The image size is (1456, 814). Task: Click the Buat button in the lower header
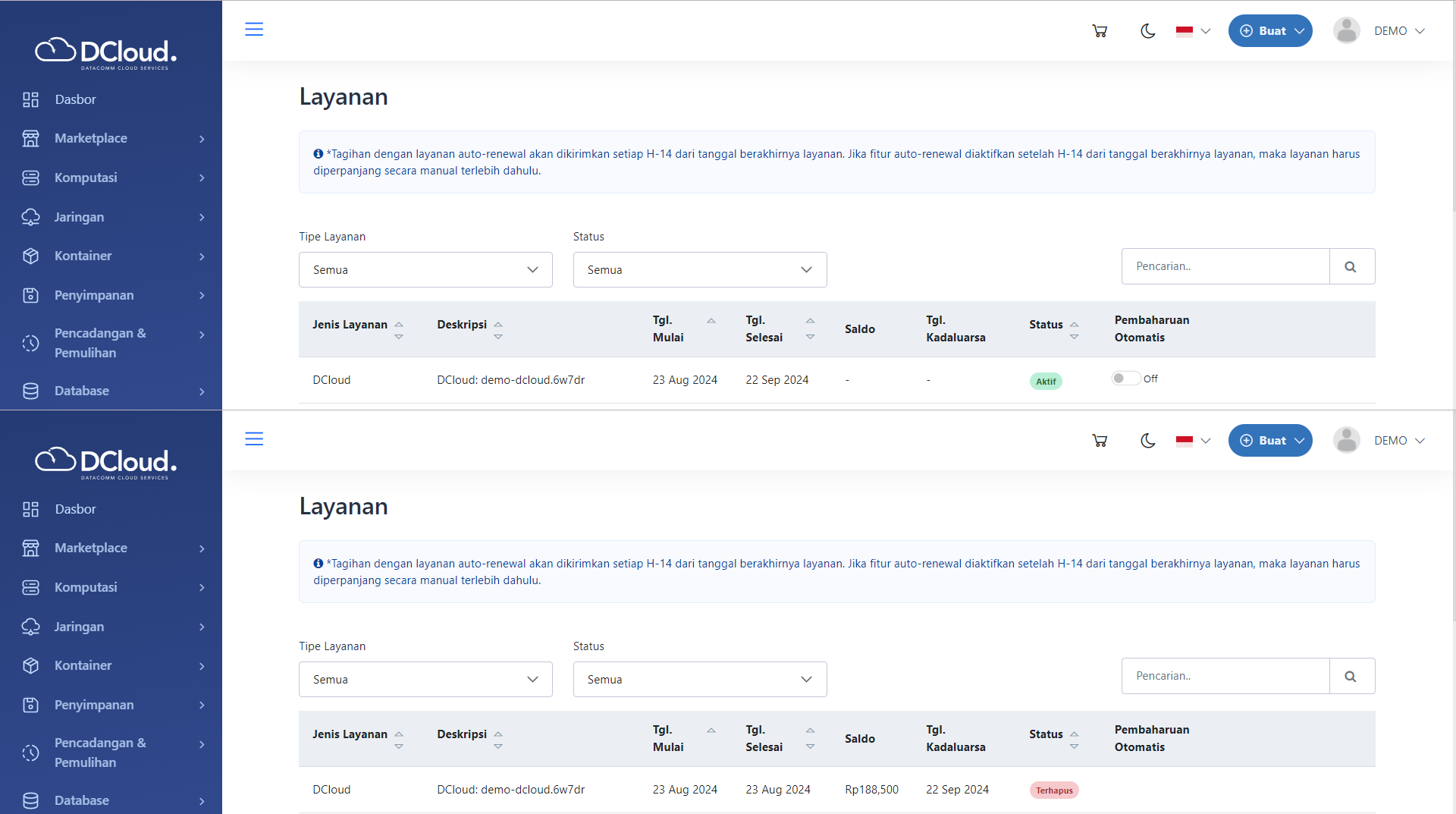[x=1270, y=441]
